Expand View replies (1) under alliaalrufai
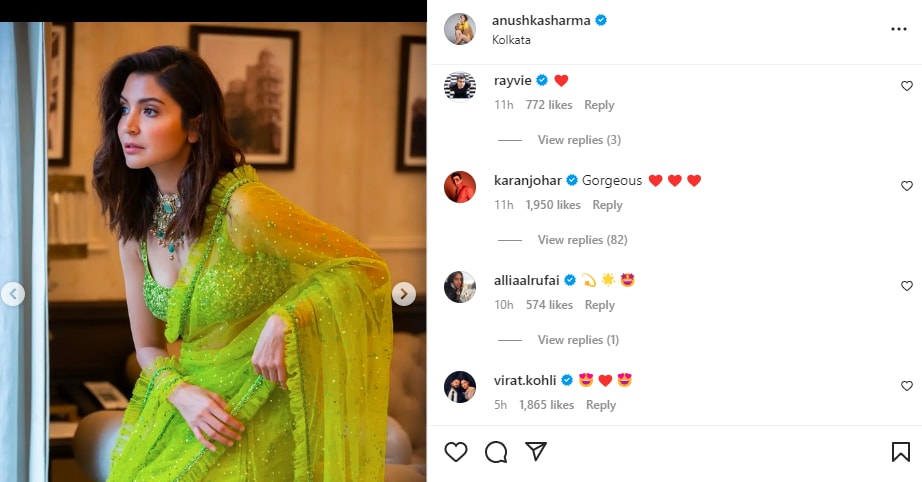 click(x=579, y=340)
